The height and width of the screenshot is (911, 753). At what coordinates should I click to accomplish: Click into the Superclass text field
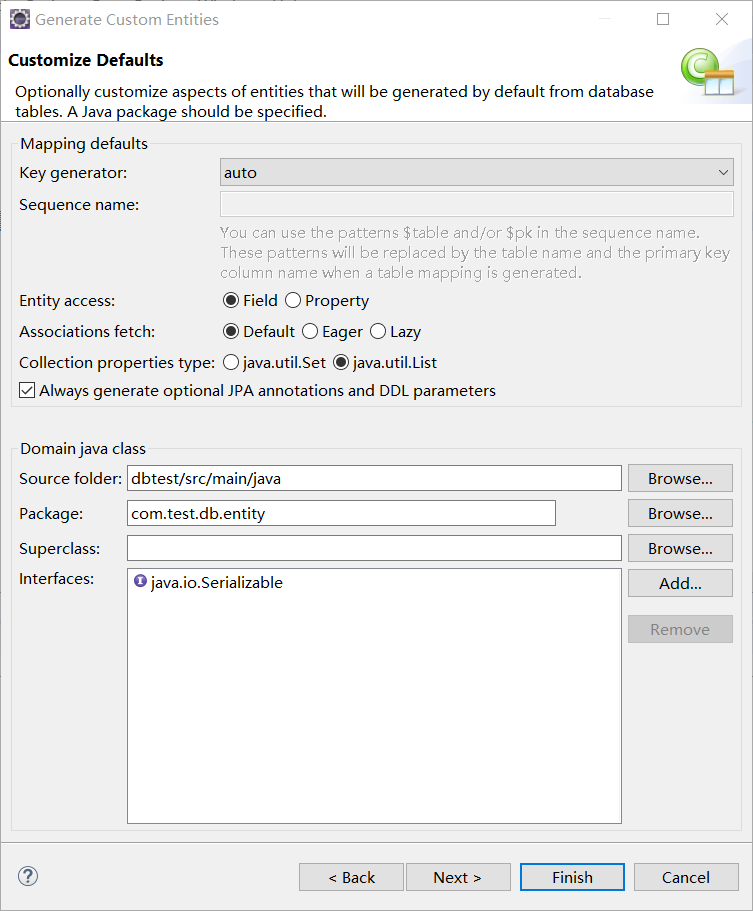click(x=374, y=549)
